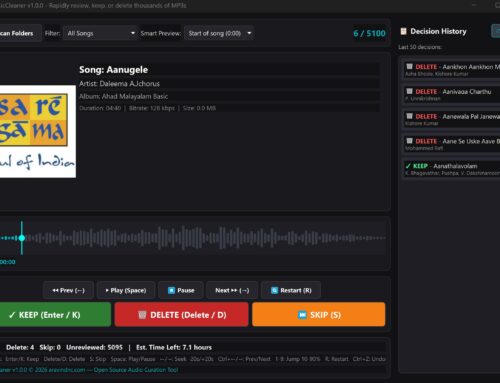This screenshot has width=500, height=383.
Task: Click 'Est. Time Left: 7.1 hours' status
Action: pyautogui.click(x=174, y=347)
